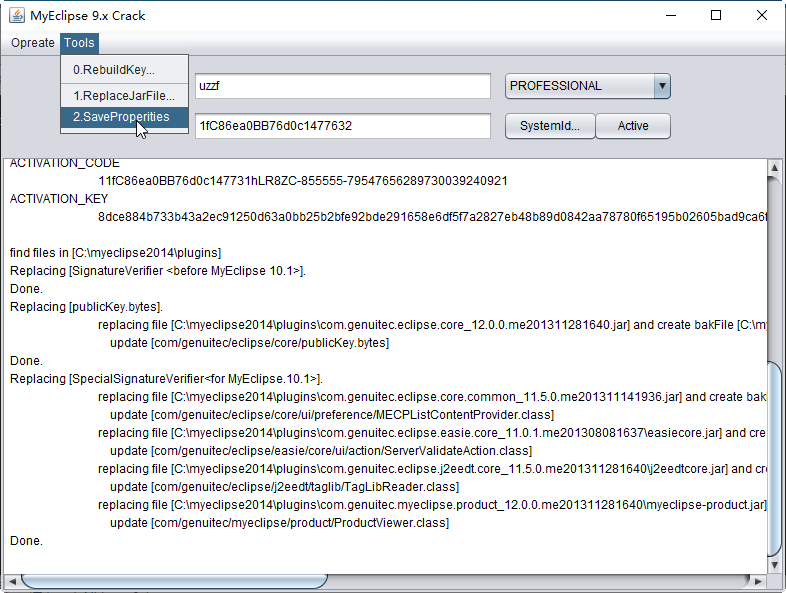This screenshot has width=786, height=593.
Task: Click the vertical scrollbar thumb
Action: 775,455
